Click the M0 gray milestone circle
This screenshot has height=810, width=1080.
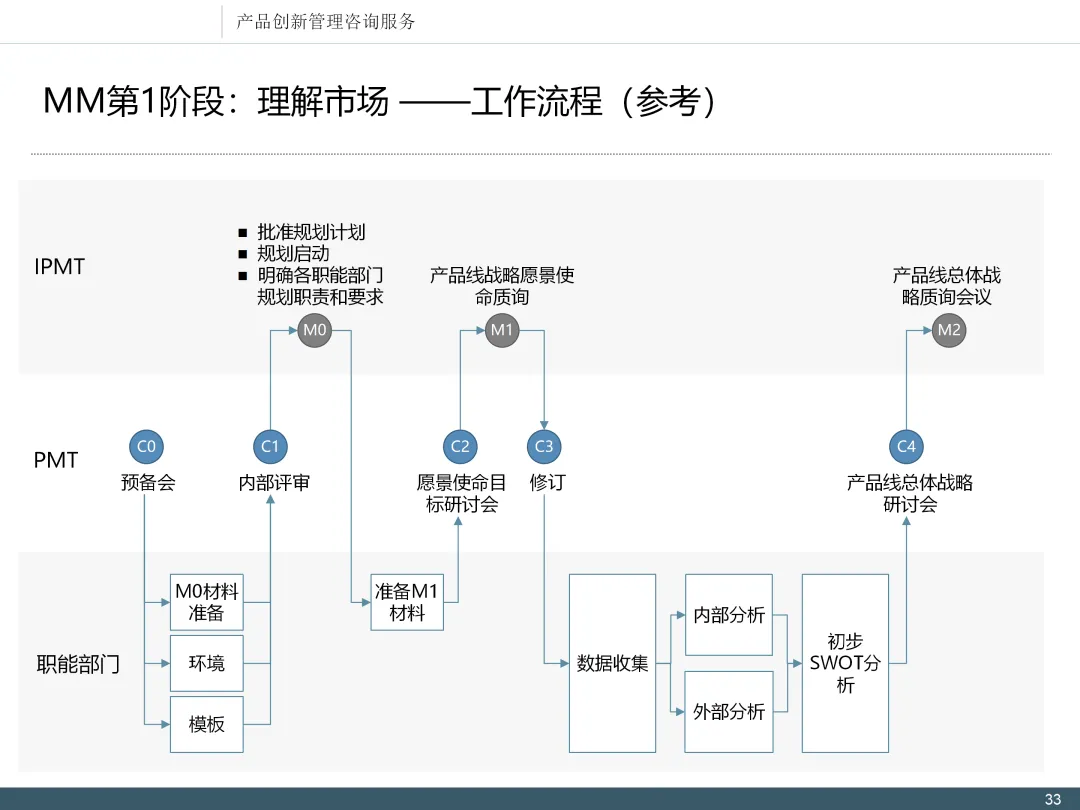coord(315,330)
